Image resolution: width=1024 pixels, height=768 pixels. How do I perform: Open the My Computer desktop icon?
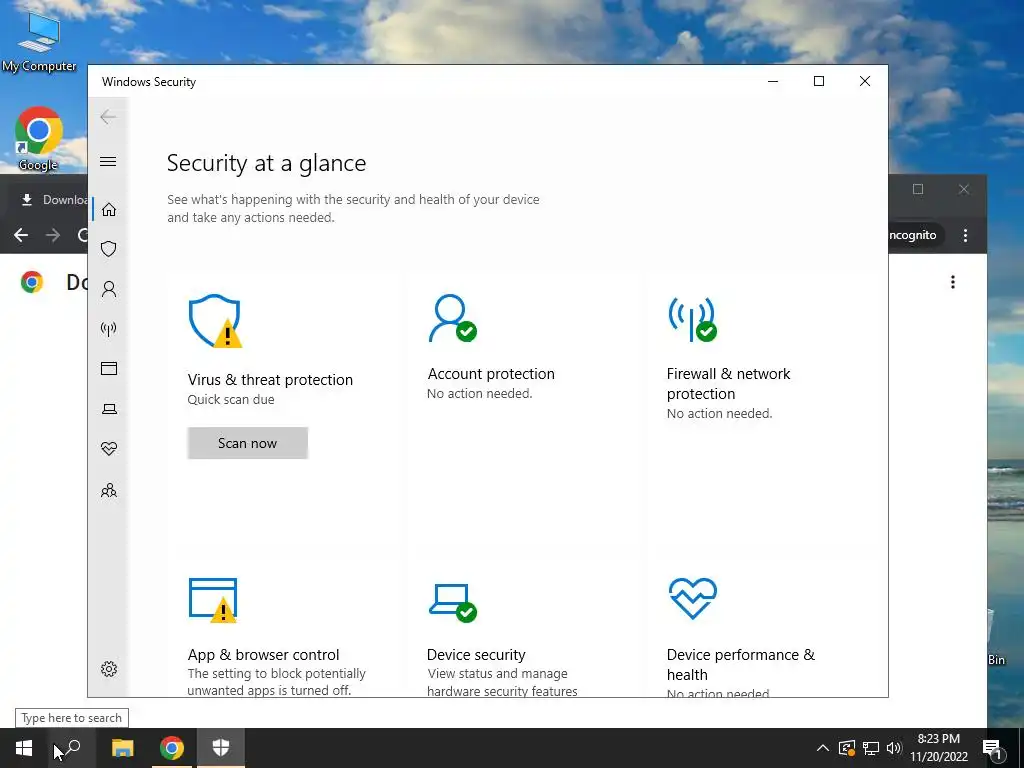click(39, 40)
